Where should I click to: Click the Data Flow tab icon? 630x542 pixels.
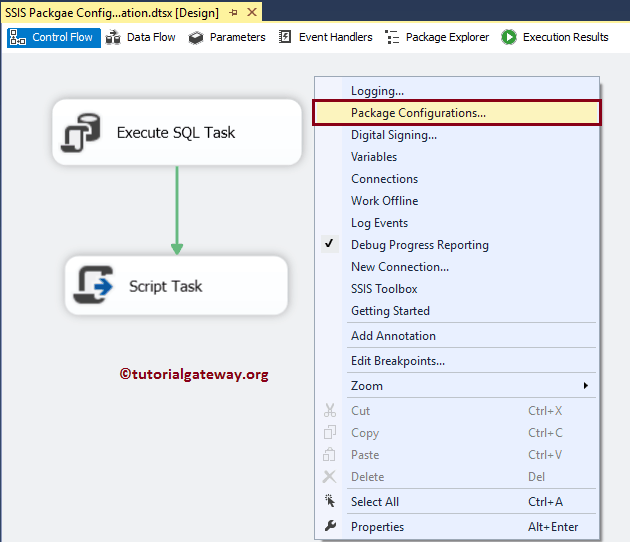[113, 37]
